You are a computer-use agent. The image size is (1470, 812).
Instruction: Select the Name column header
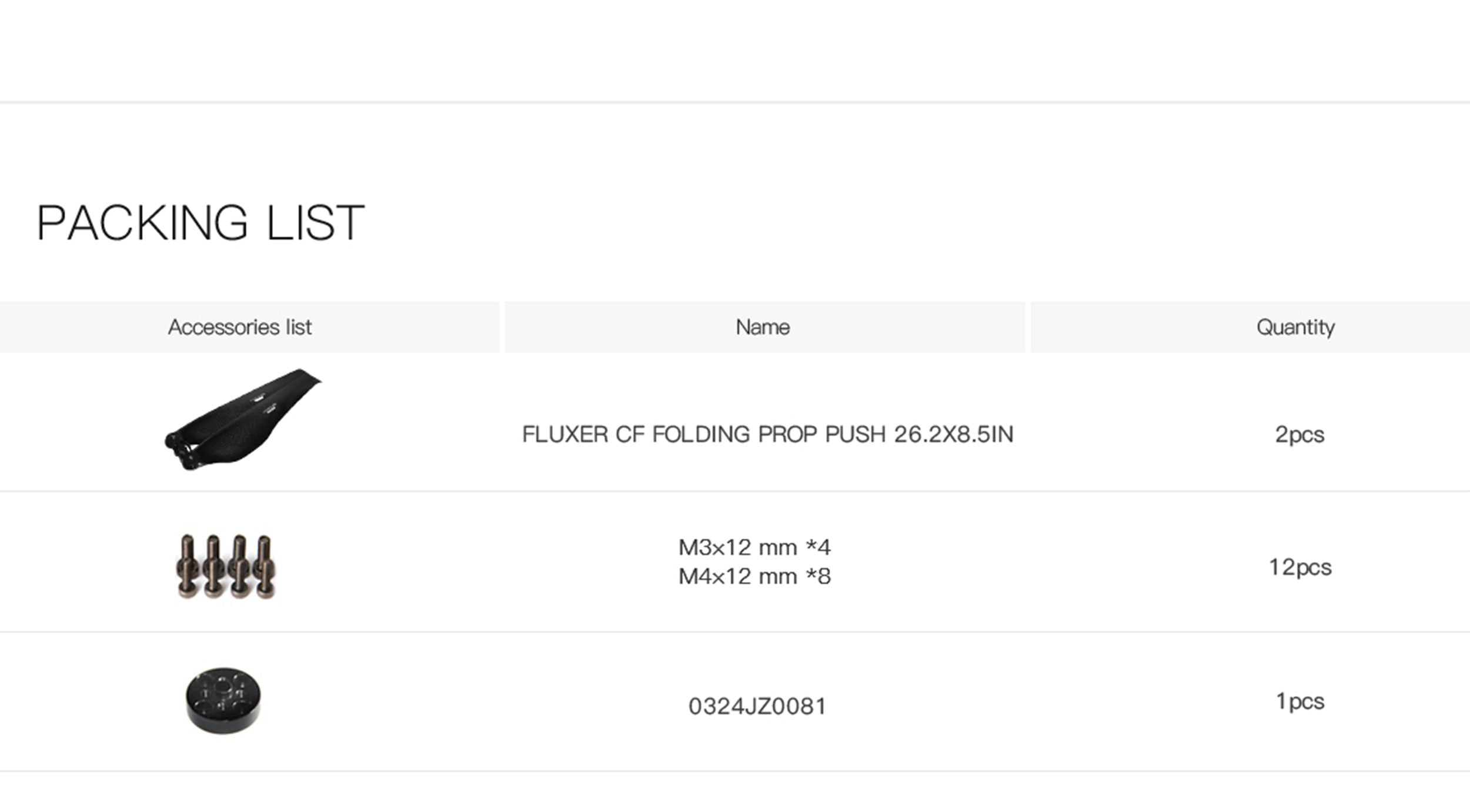point(763,328)
